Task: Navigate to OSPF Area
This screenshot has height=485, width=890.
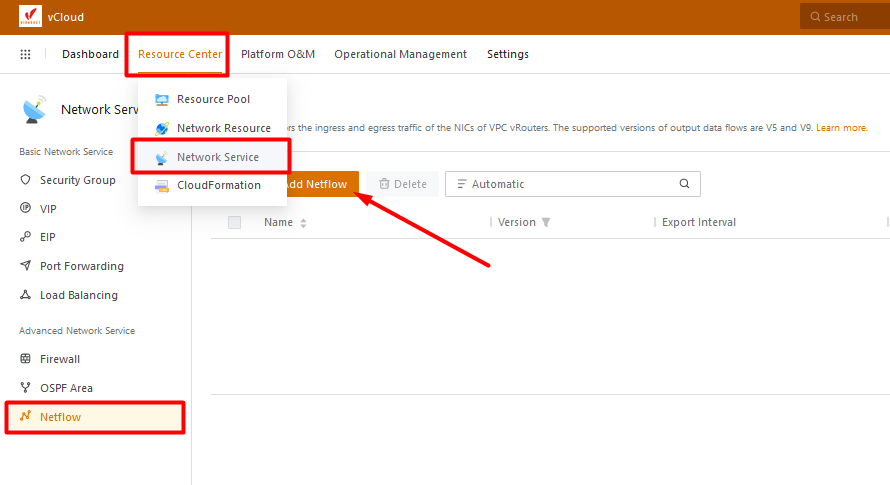Action: pyautogui.click(x=66, y=388)
